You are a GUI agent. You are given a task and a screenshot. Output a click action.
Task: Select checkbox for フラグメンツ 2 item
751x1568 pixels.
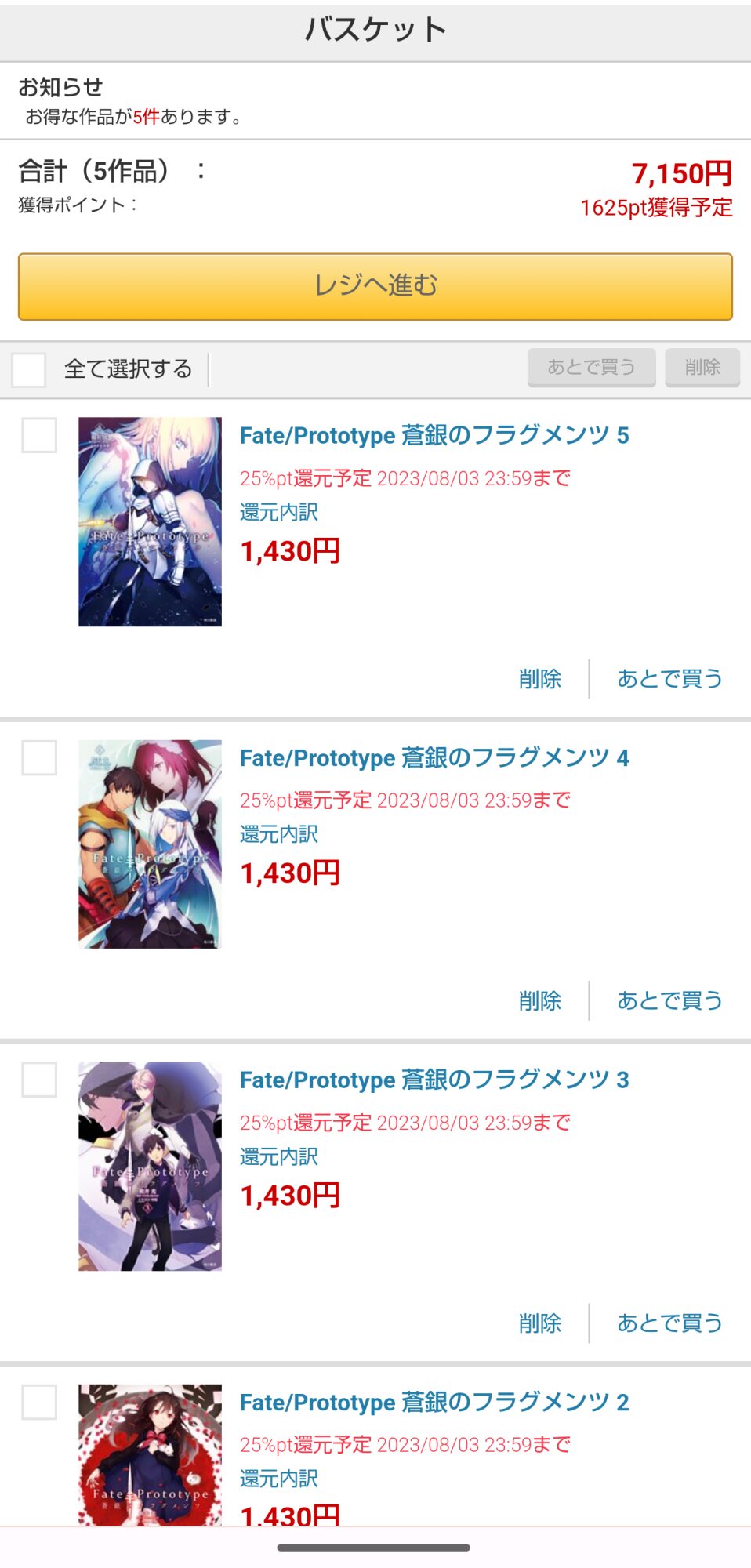pyautogui.click(x=39, y=1402)
